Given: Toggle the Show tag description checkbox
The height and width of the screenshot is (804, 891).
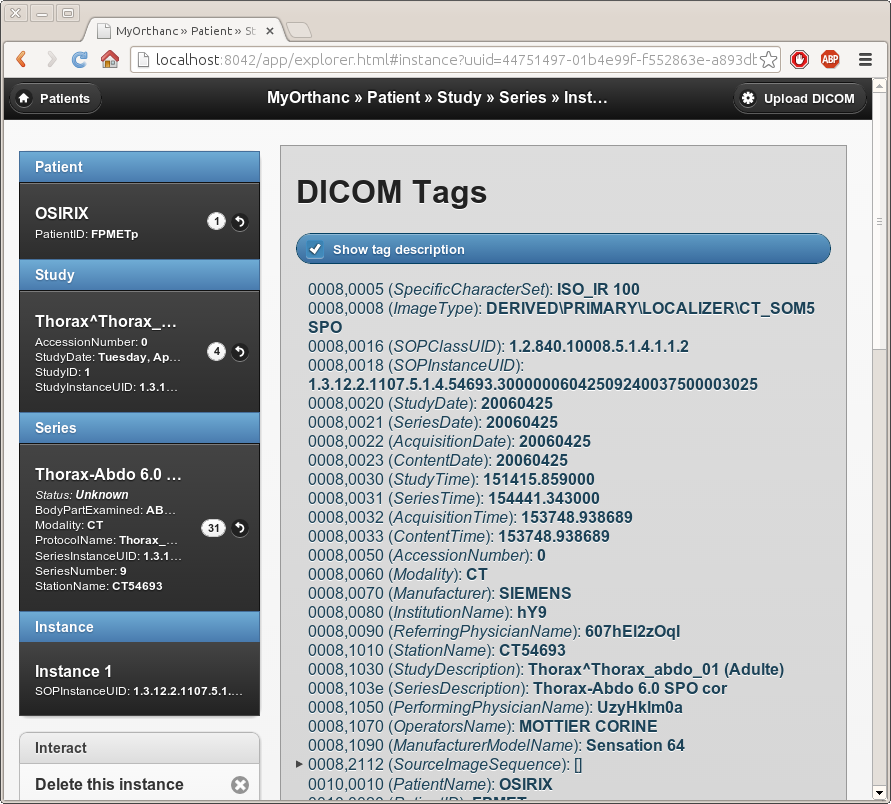Looking at the screenshot, I should 315,249.
